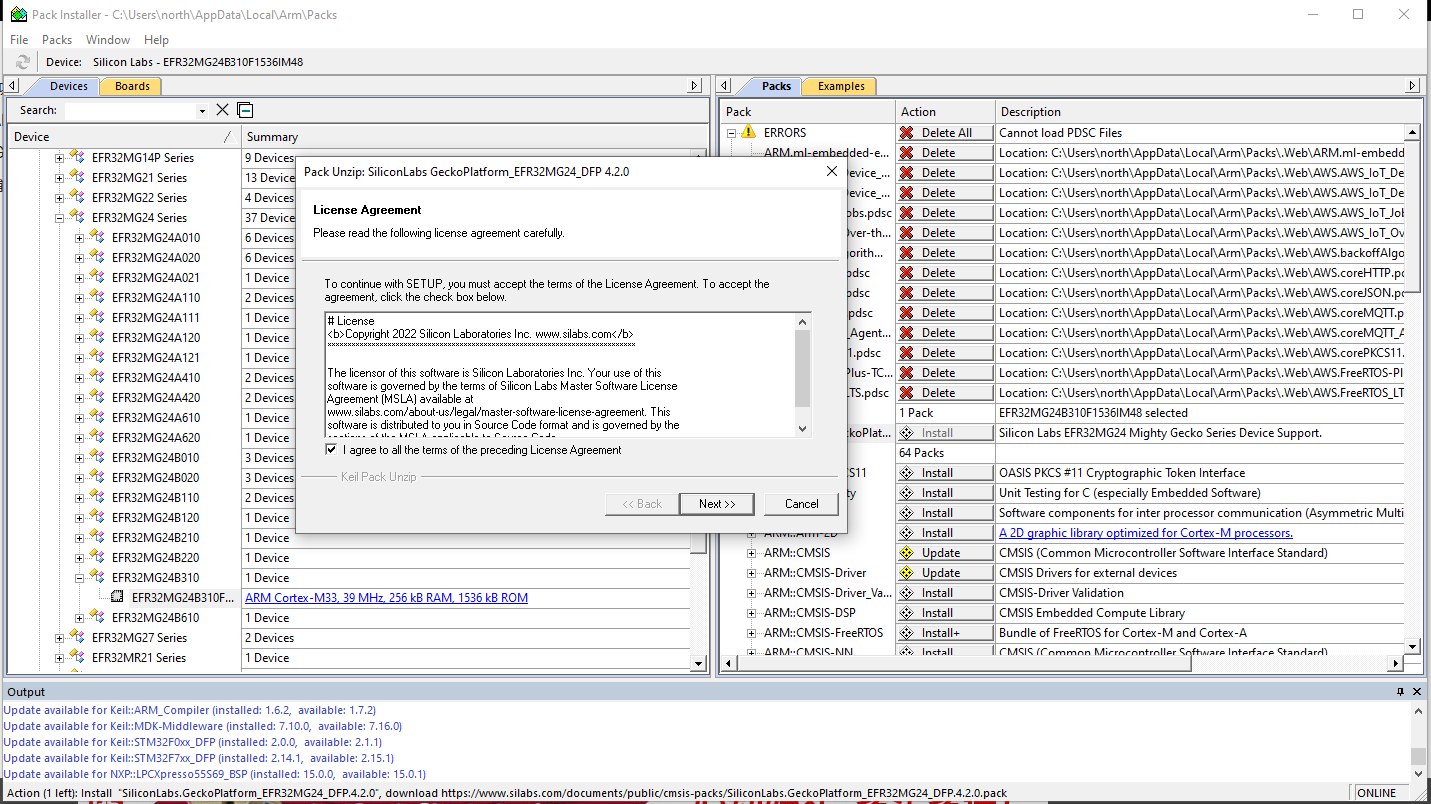Delete the ARM.ml-embedded pack error
This screenshot has height=804, width=1431.
945,153
